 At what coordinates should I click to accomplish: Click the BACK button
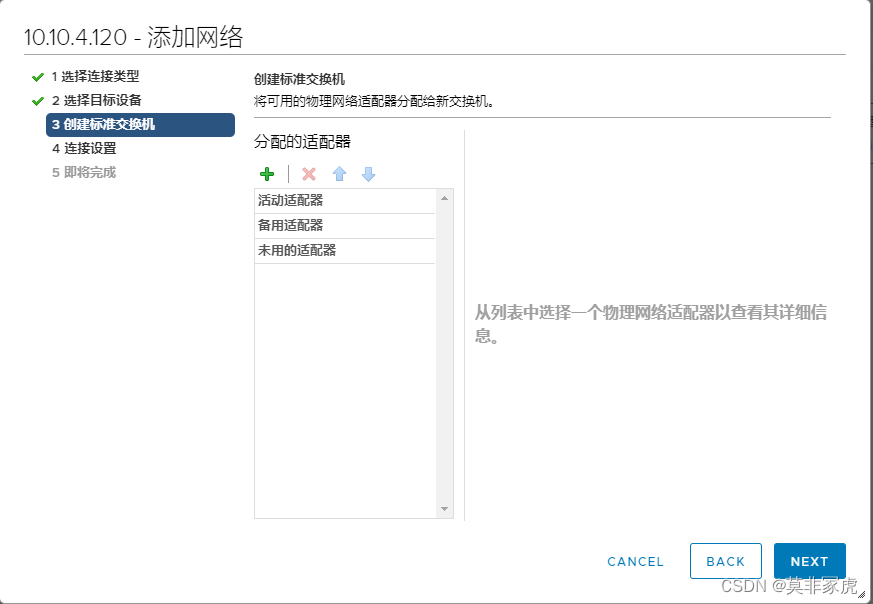pos(725,561)
